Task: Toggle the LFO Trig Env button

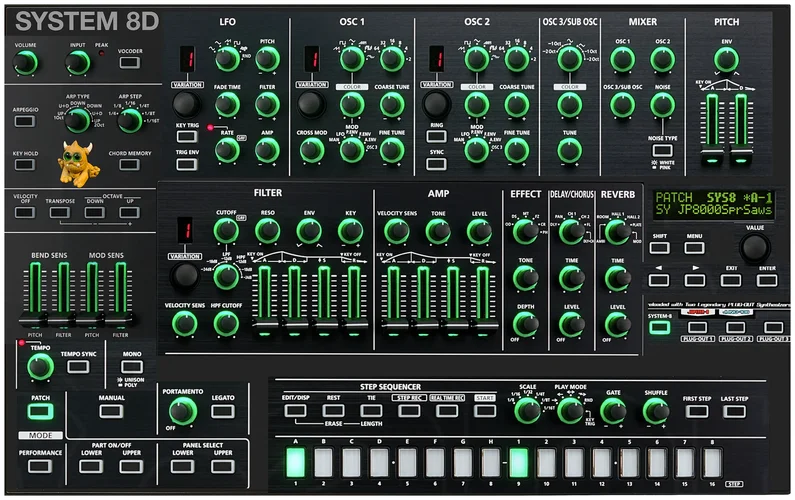Action: tap(187, 164)
